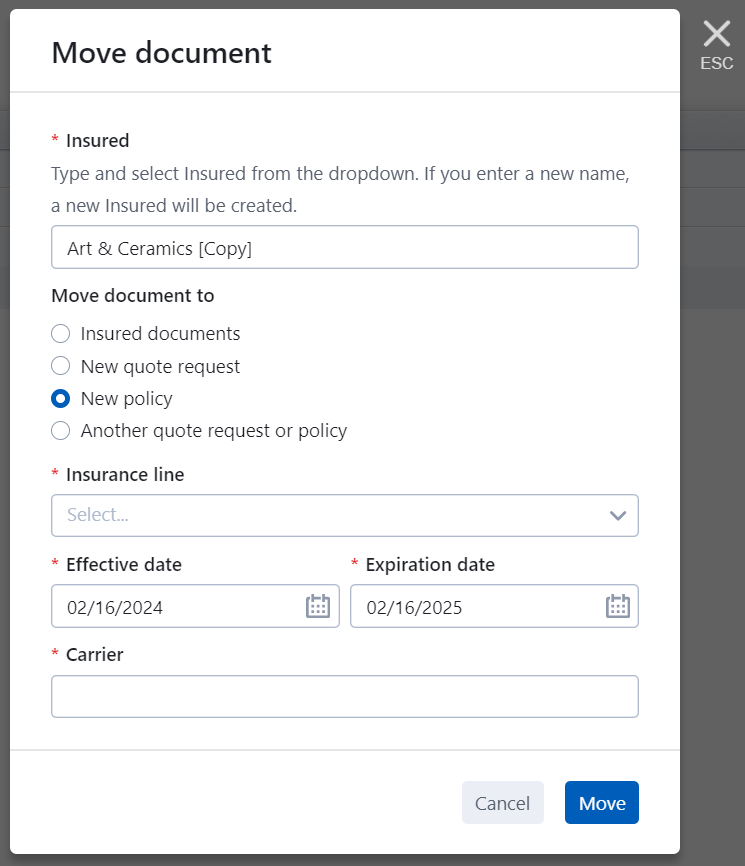745x866 pixels.
Task: Click the Insurance line chevron arrow
Action: [x=617, y=516]
